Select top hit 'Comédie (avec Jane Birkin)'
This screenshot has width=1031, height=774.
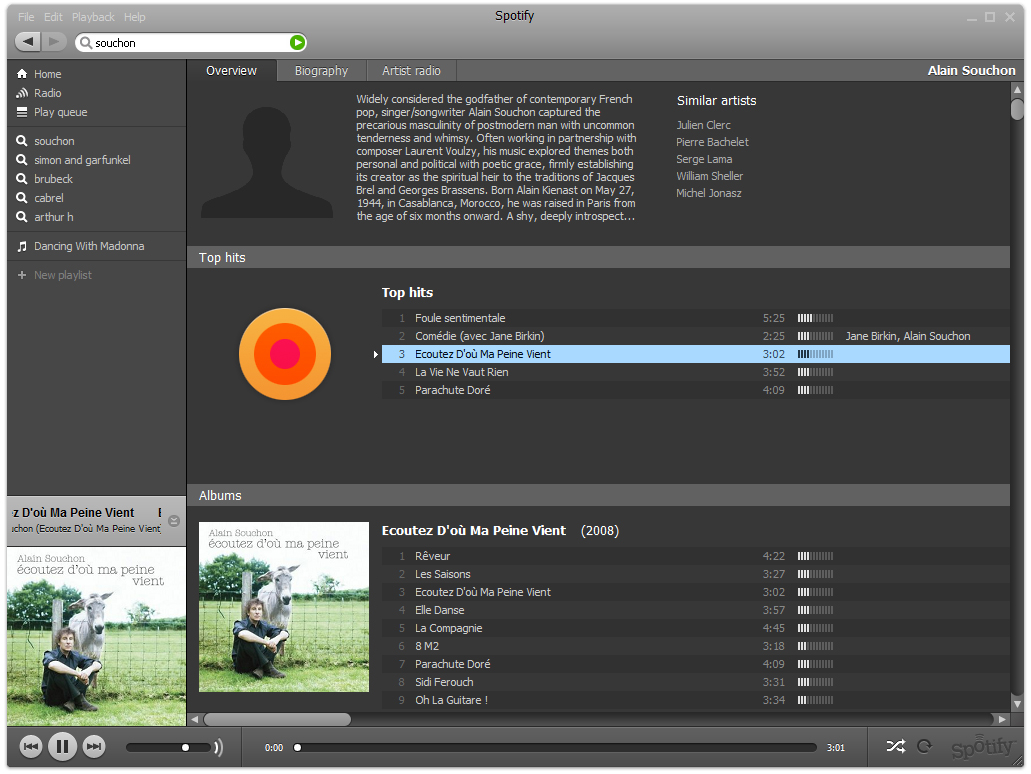696,336
